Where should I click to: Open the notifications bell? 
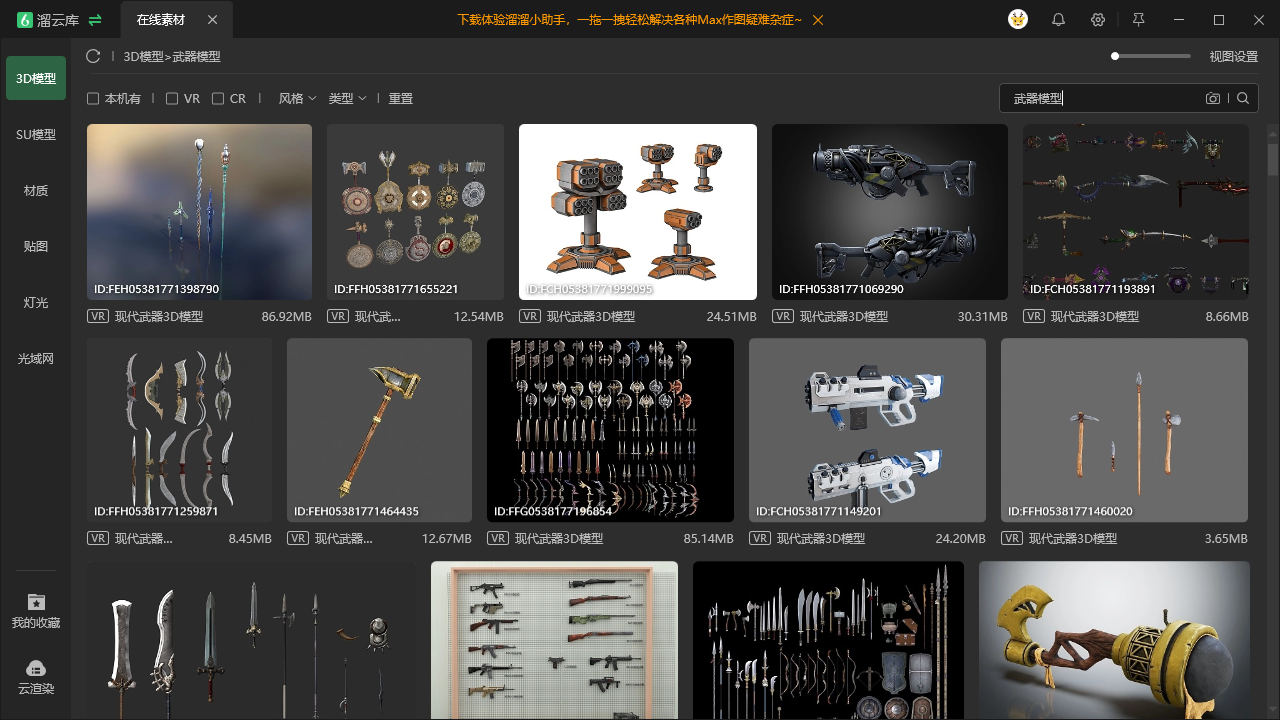click(1058, 20)
